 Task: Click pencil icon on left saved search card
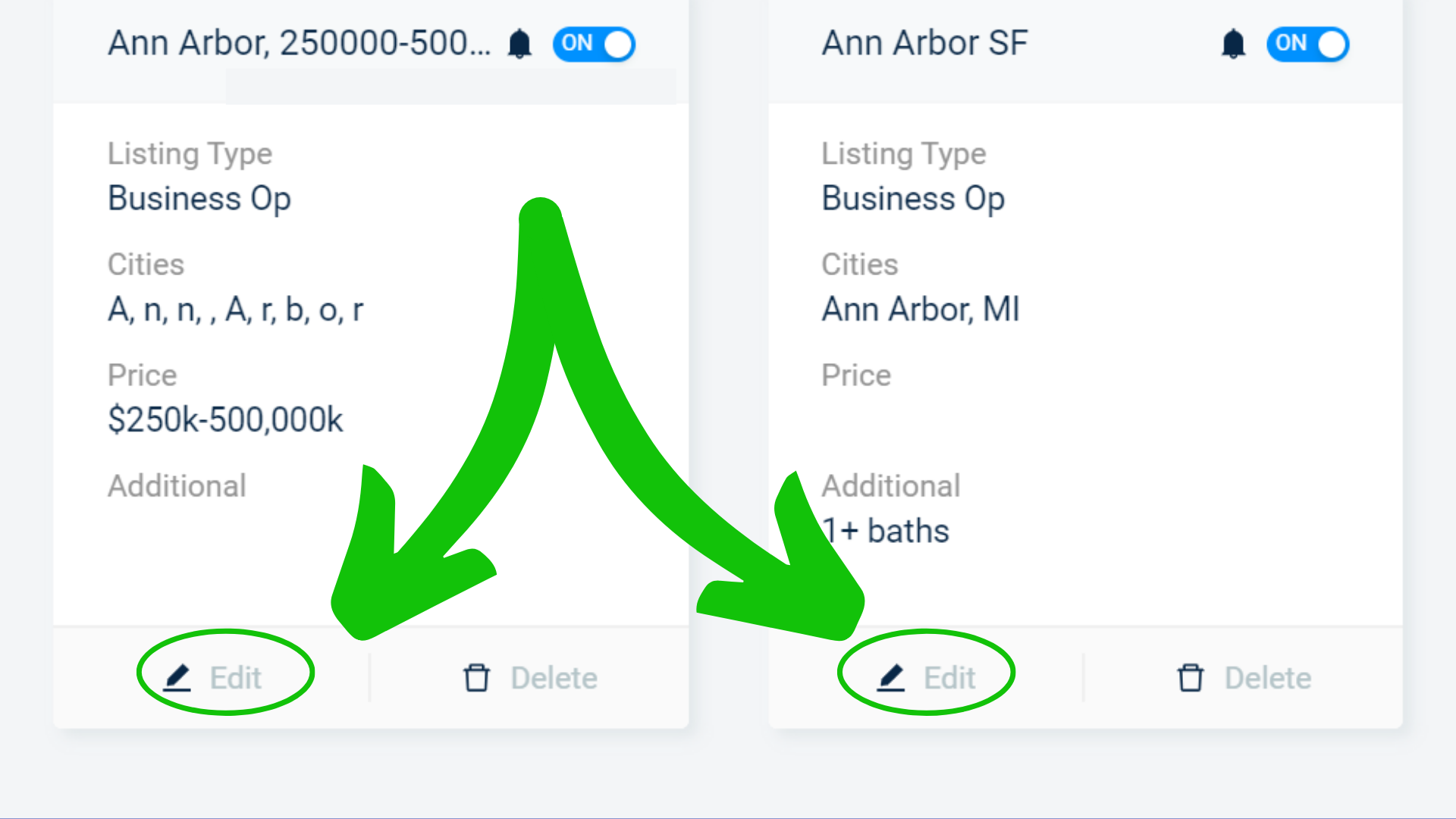[x=177, y=677]
